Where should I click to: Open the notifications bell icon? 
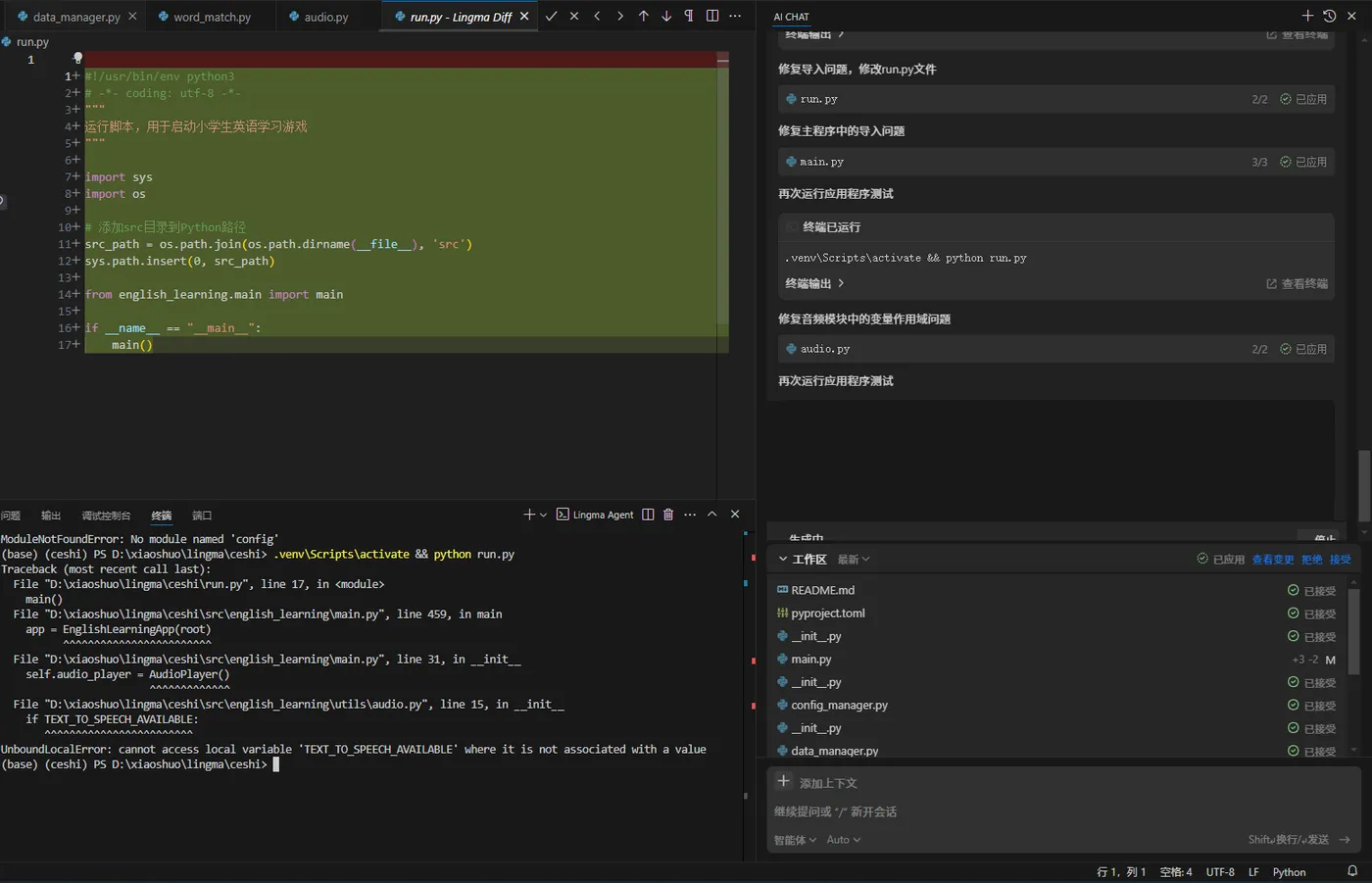click(1352, 871)
